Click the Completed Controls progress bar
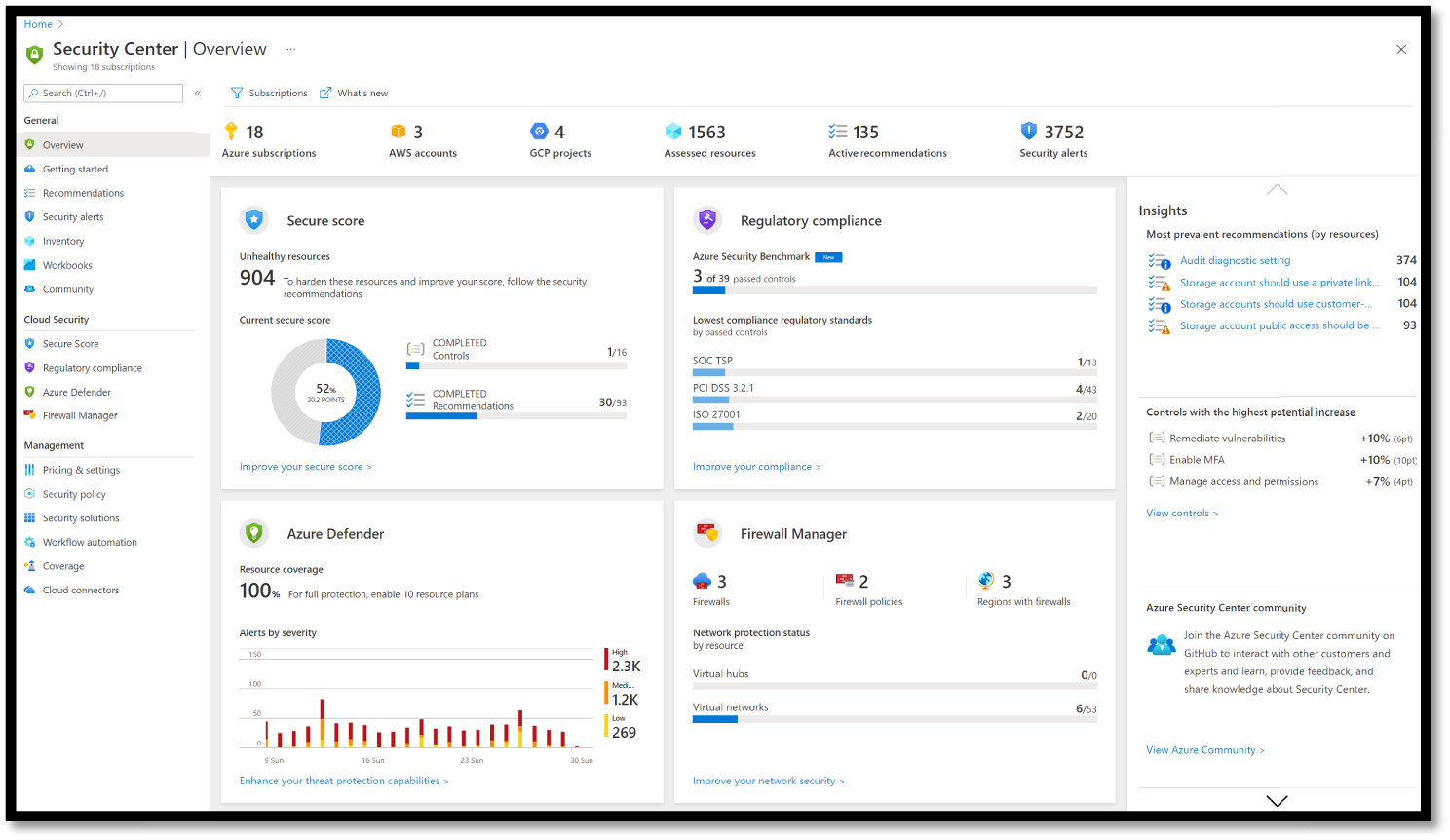 (x=516, y=366)
